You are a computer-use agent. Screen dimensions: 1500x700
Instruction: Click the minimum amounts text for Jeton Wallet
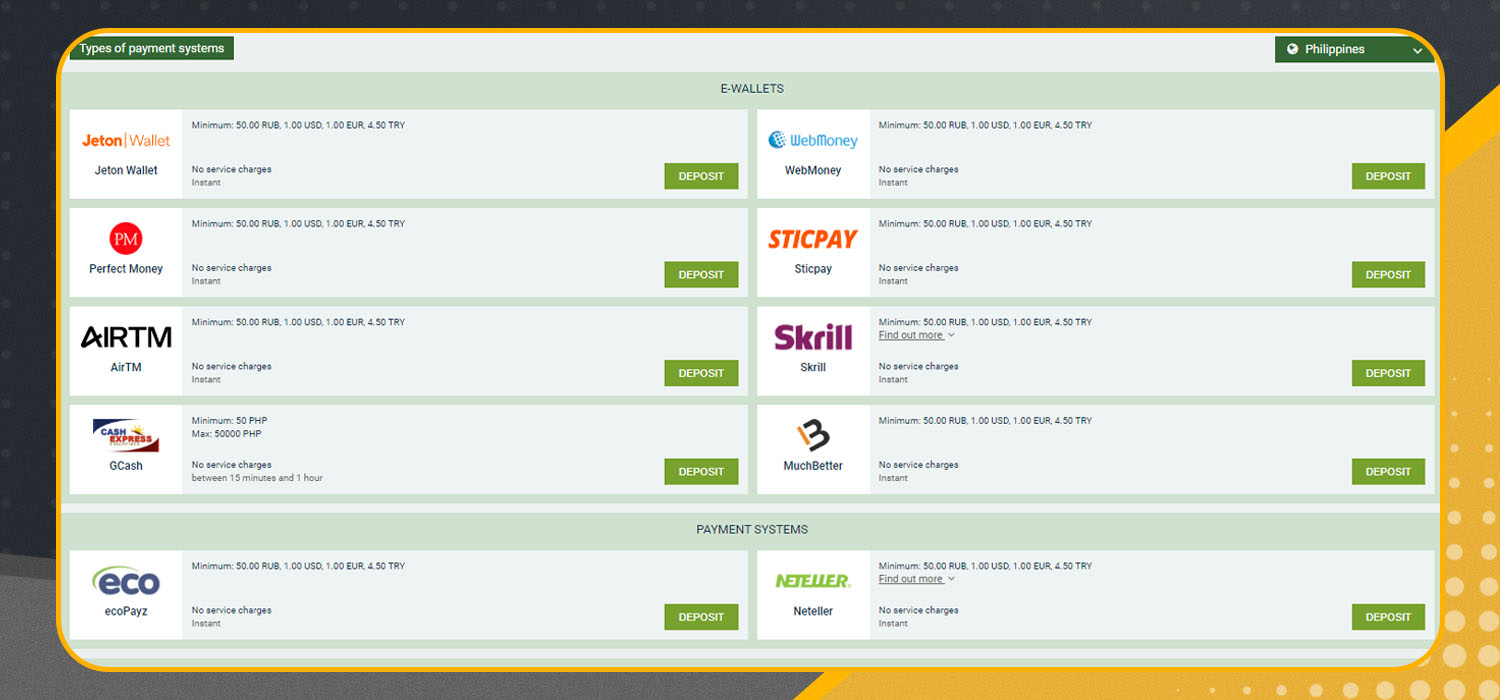298,125
